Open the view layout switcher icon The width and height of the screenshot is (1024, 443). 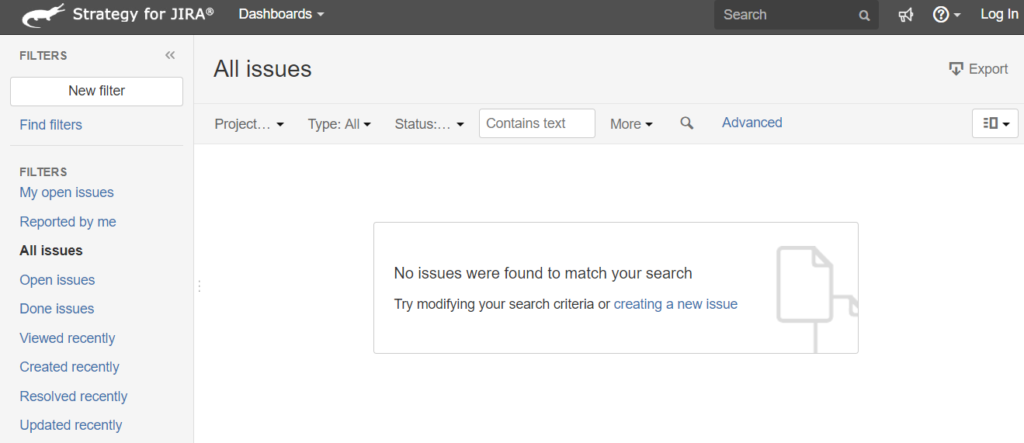[995, 123]
